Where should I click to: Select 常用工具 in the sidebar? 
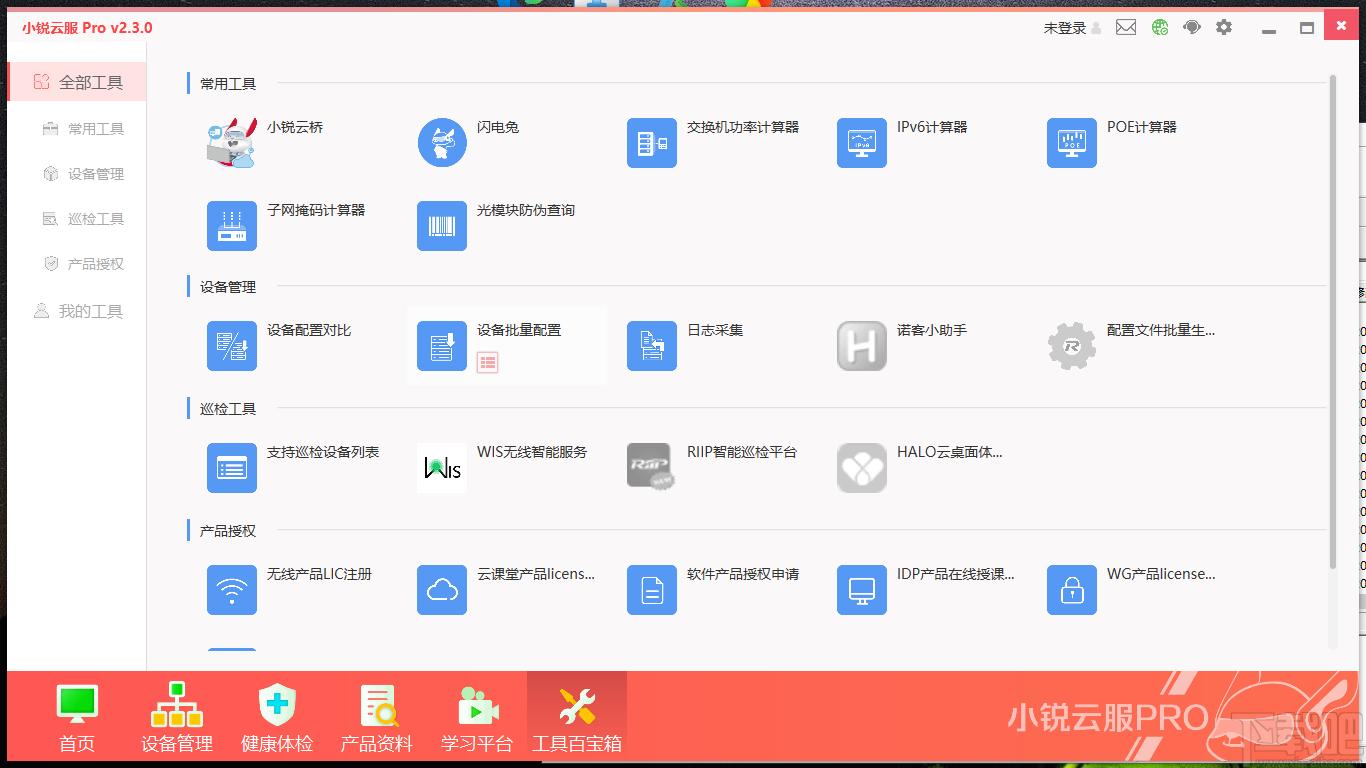pos(84,129)
